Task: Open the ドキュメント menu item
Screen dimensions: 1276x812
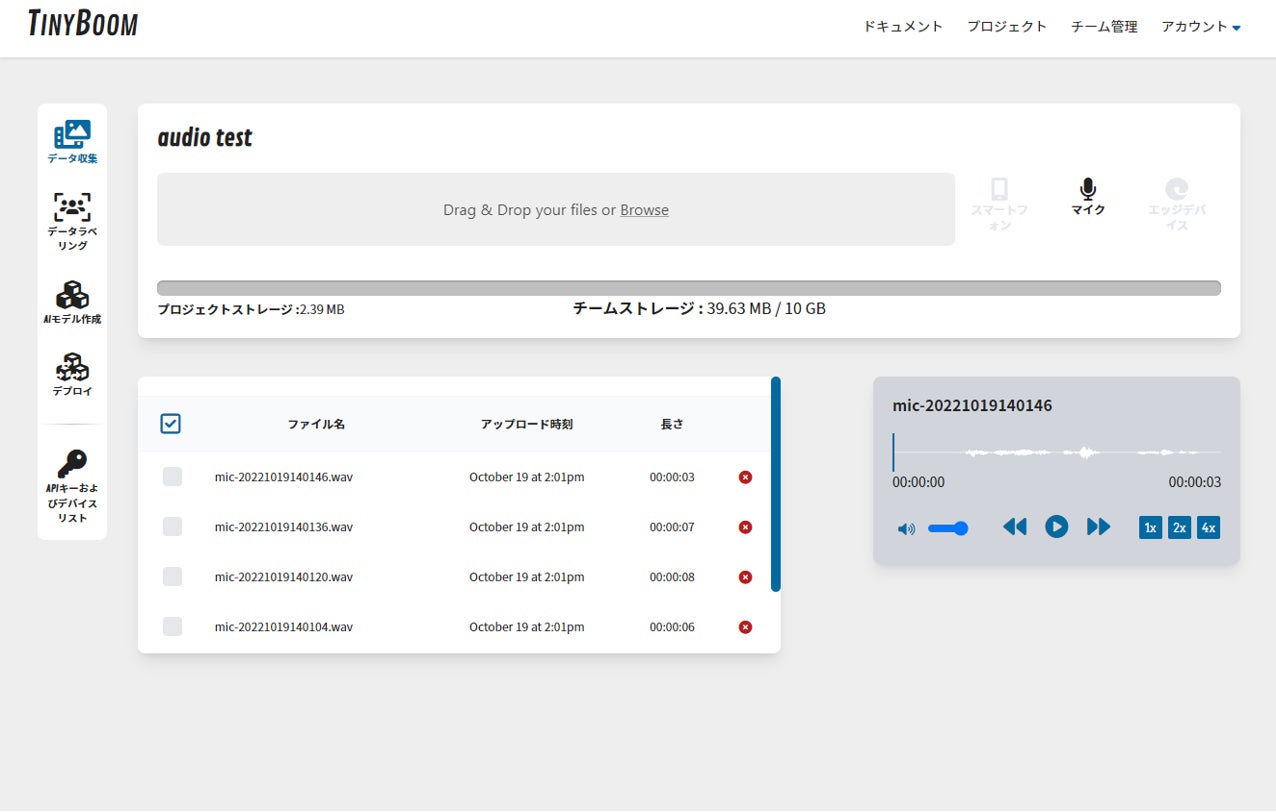Action: click(x=903, y=27)
